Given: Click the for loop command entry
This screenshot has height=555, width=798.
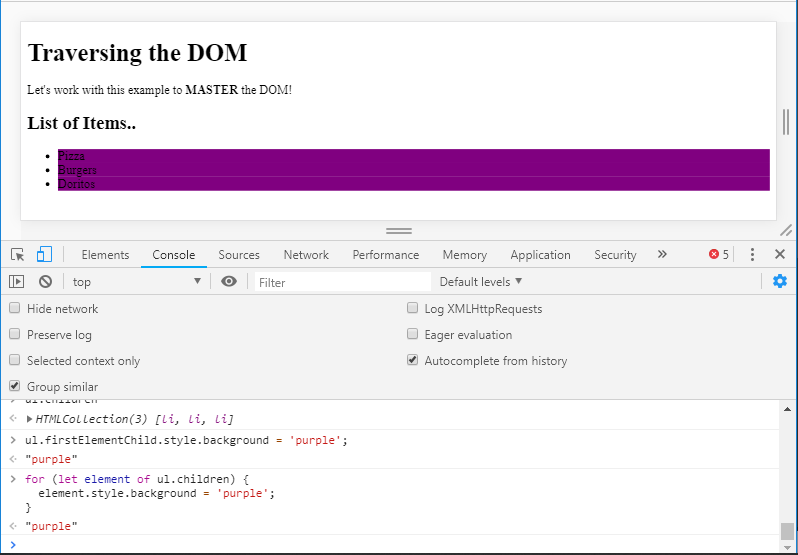Looking at the screenshot, I should [x=150, y=493].
